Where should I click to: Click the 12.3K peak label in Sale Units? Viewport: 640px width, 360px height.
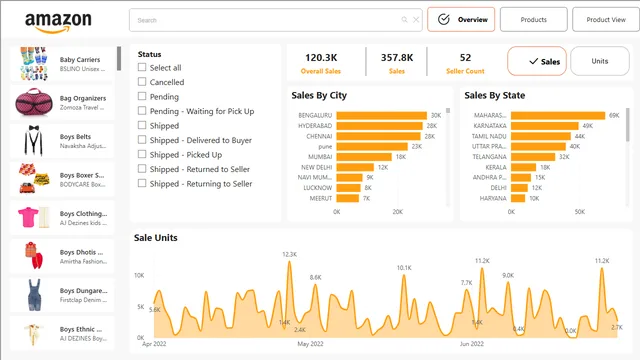(289, 254)
